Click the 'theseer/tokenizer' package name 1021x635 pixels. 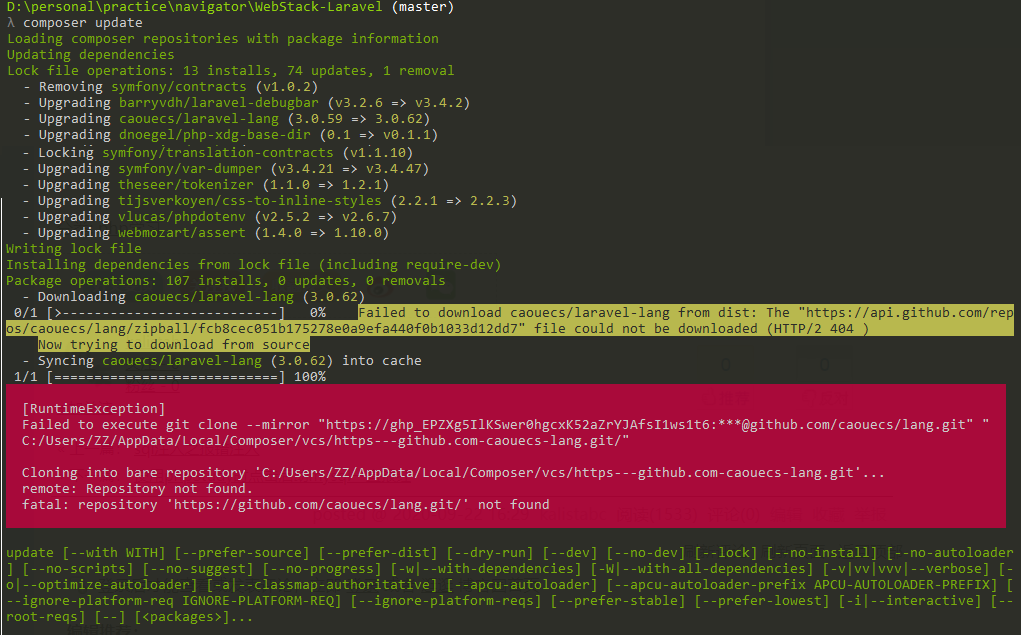(x=186, y=185)
